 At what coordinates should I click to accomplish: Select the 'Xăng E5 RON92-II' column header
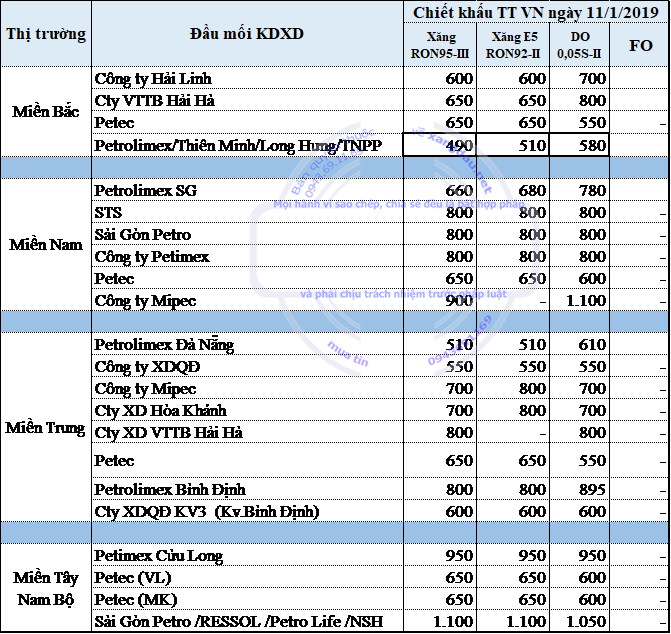pos(513,45)
